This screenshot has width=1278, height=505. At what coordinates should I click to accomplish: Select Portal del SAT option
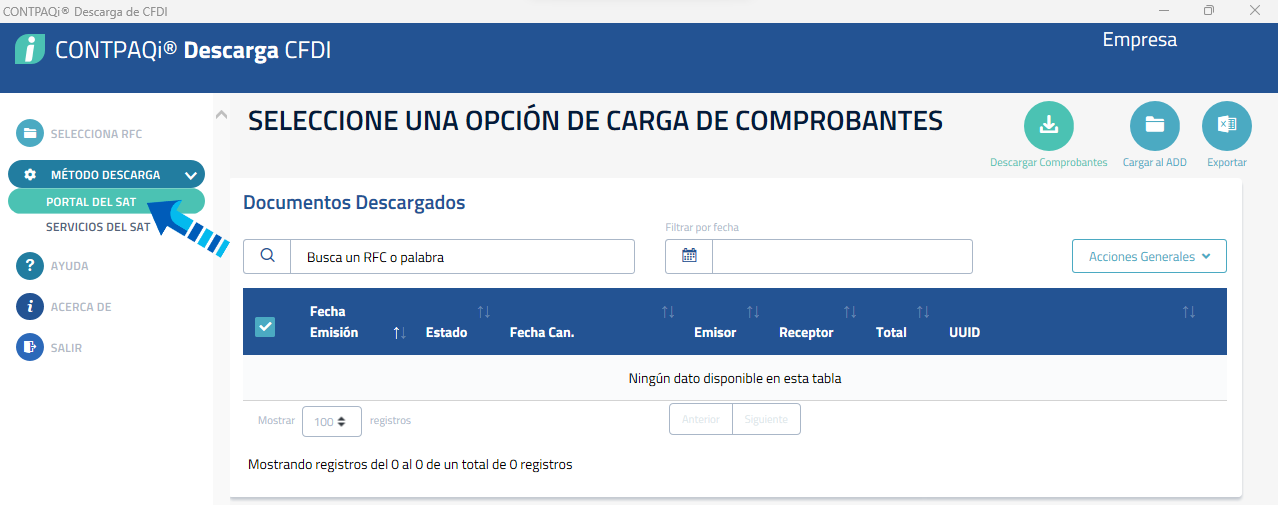[91, 201]
